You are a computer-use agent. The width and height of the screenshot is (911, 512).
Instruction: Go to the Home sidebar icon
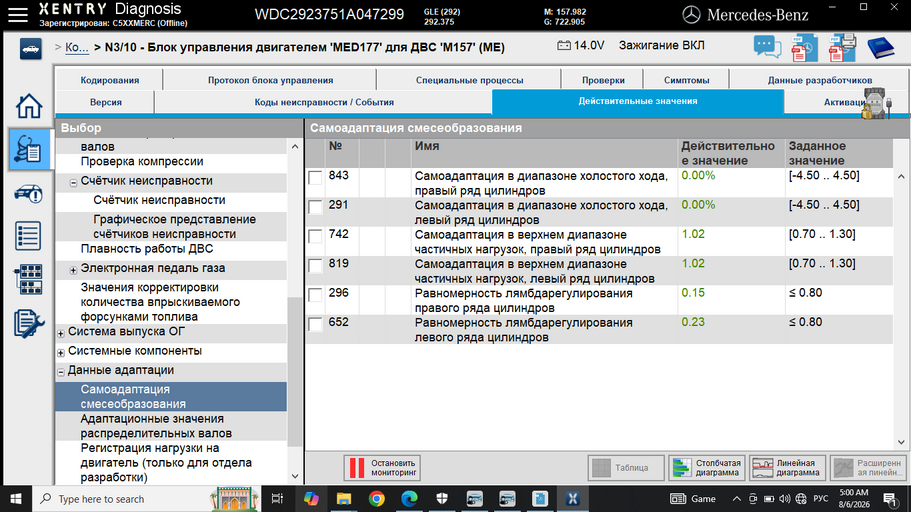click(28, 106)
